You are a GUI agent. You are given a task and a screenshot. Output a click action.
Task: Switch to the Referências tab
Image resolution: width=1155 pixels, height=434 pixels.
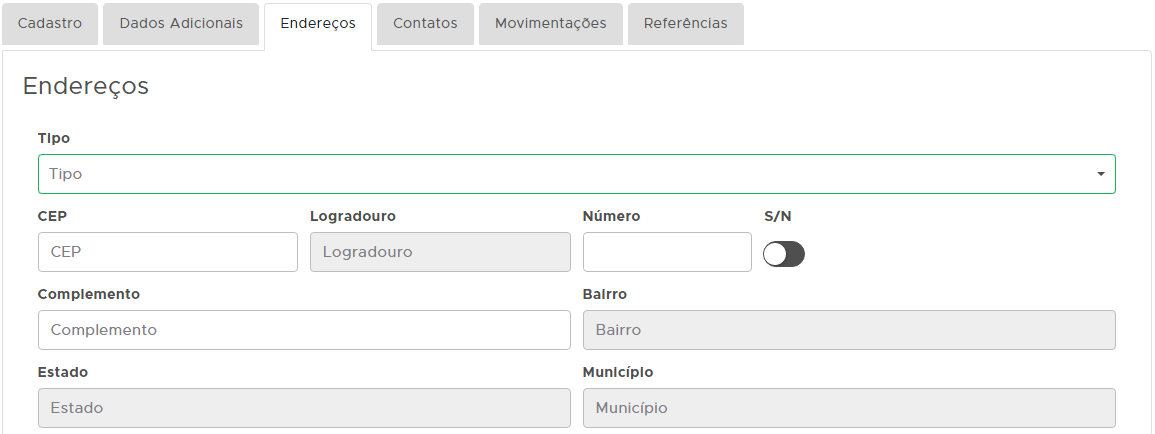(685, 23)
